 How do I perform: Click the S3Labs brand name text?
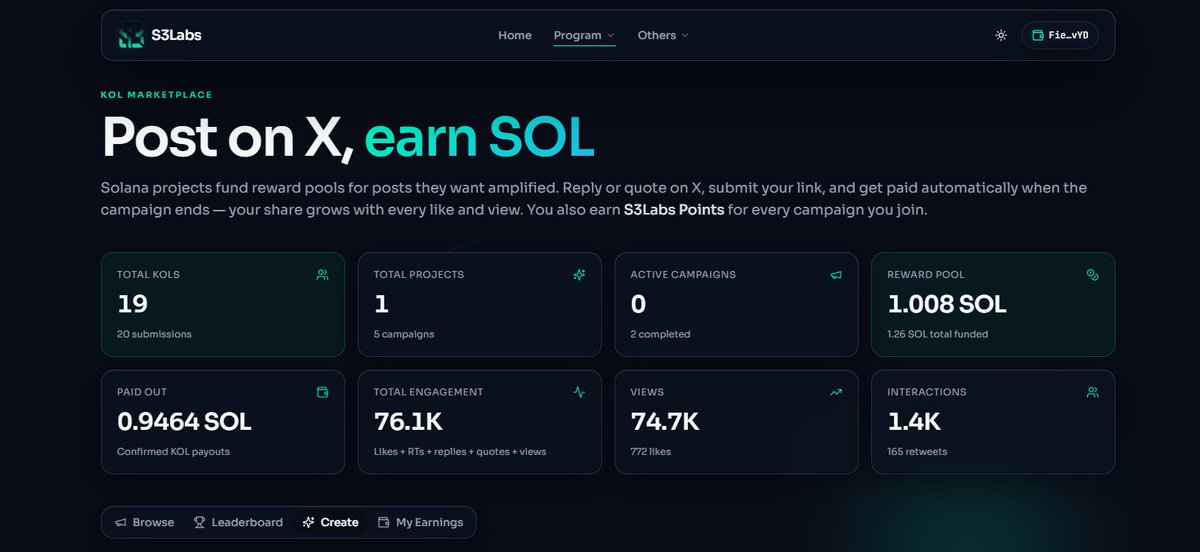click(x=177, y=35)
